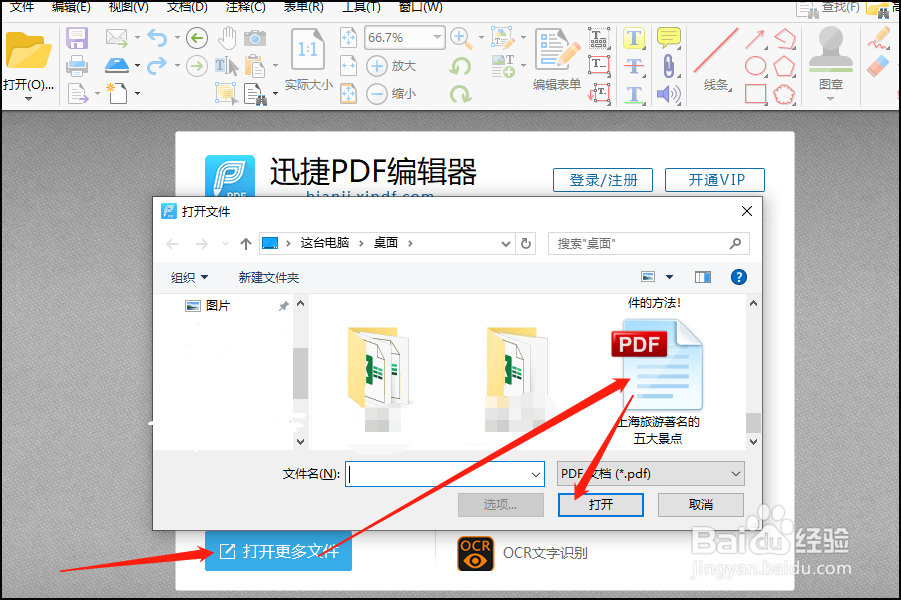Select the Oval shape tool
Image resolution: width=901 pixels, height=600 pixels.
click(756, 66)
